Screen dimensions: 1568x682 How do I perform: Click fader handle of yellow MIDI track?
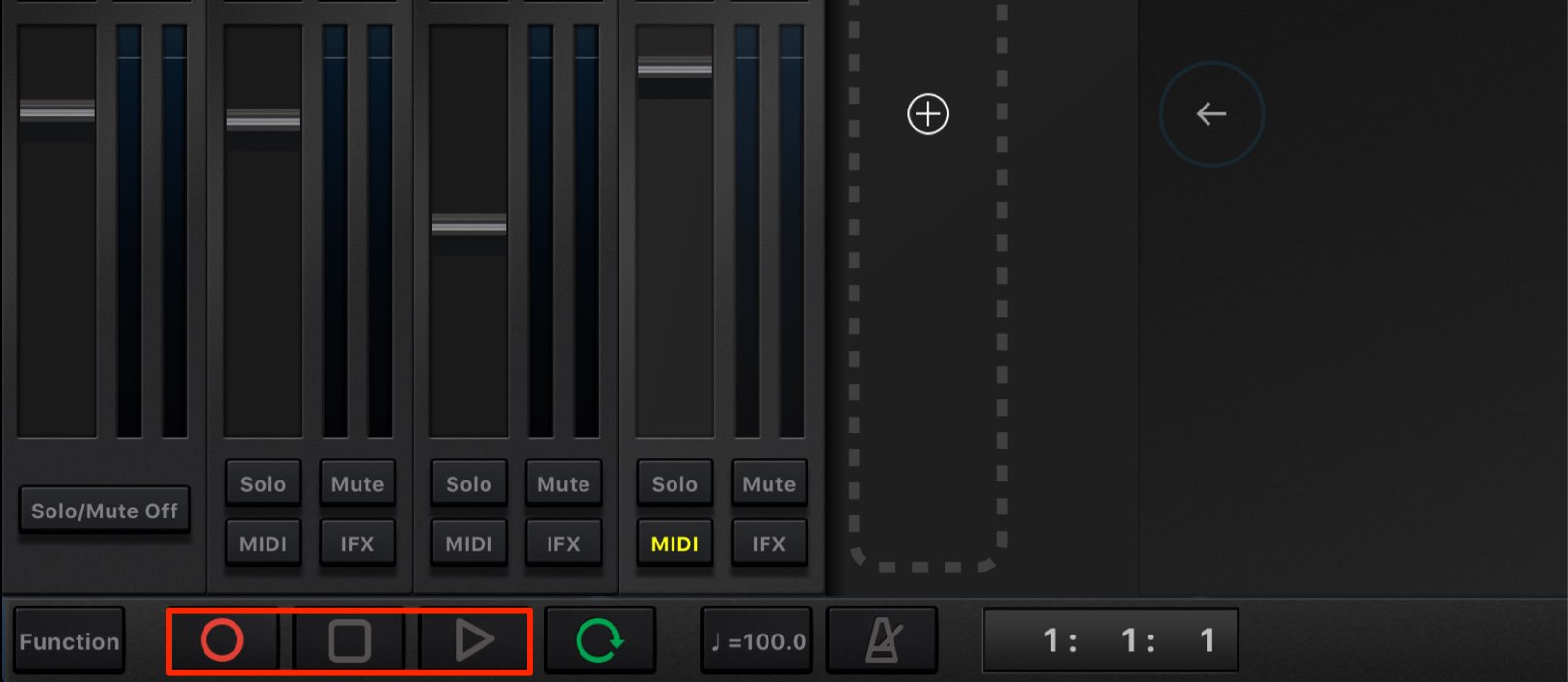[x=674, y=68]
